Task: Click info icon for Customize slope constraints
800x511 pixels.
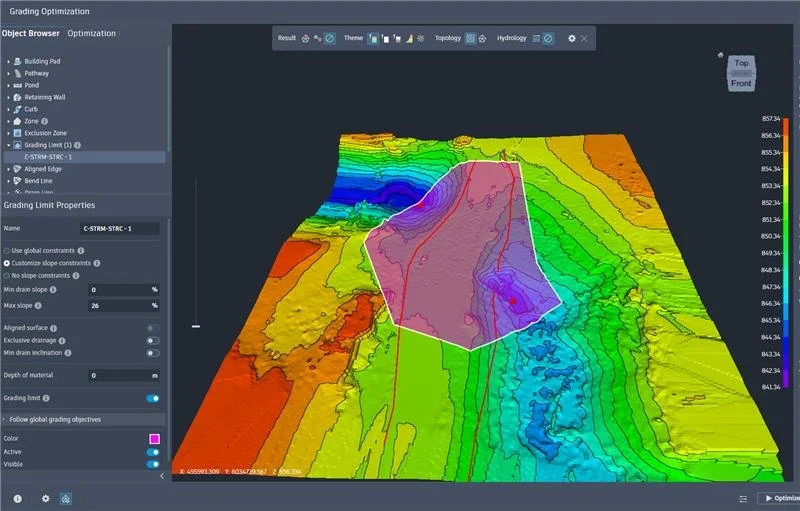Action: [x=97, y=263]
